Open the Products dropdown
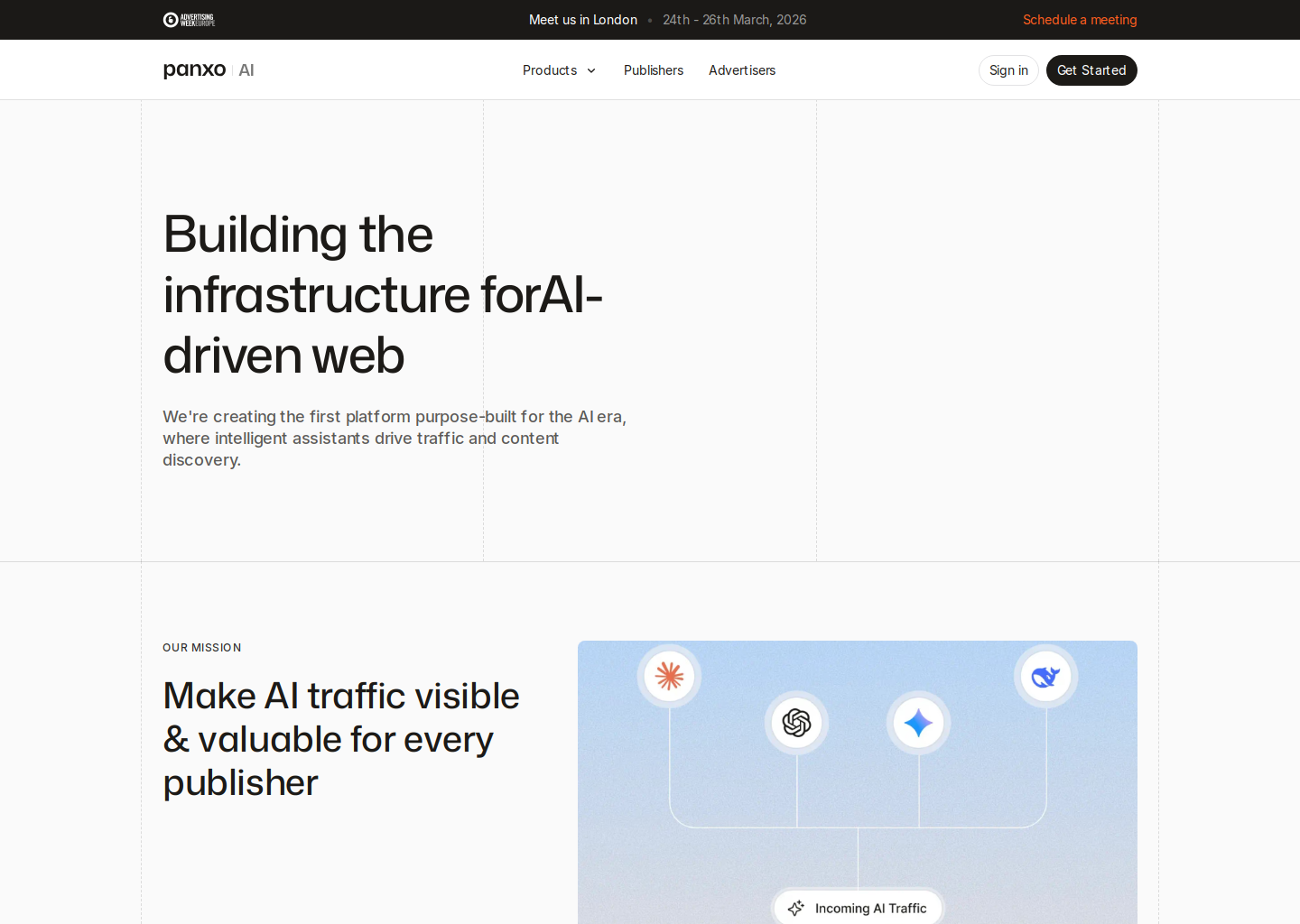The height and width of the screenshot is (924, 1300). [x=551, y=70]
